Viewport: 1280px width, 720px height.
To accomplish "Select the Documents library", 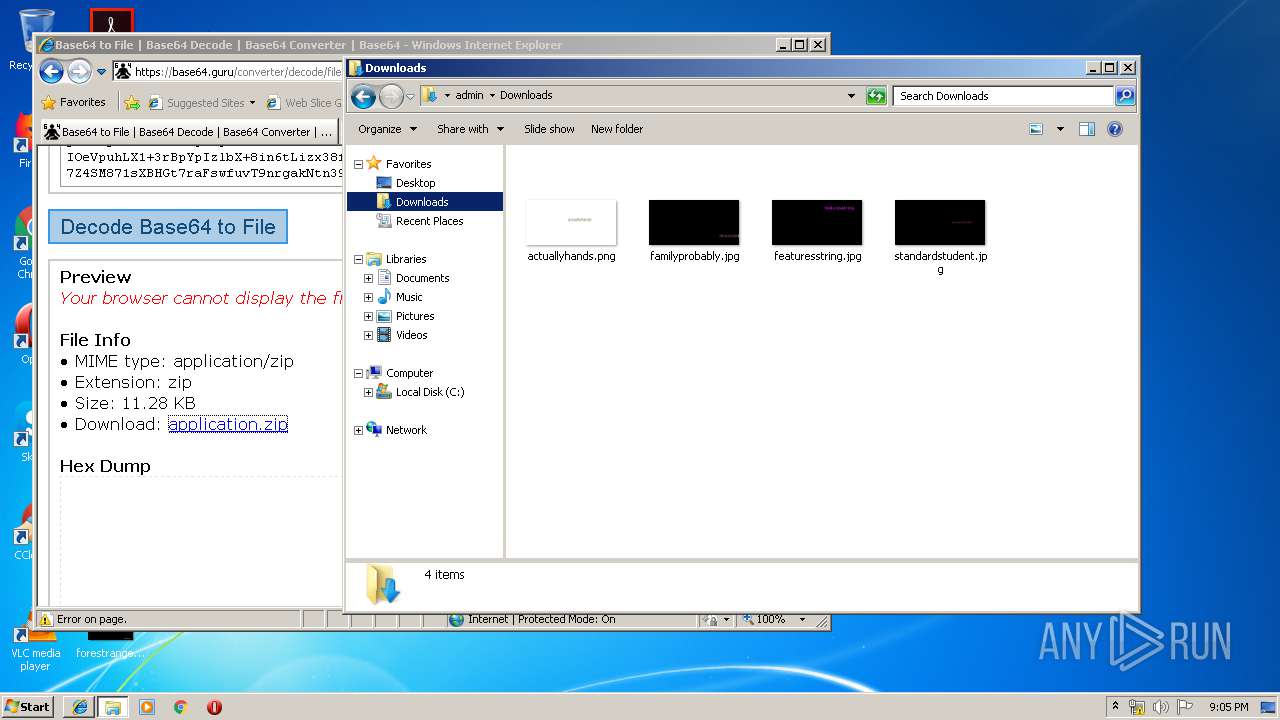I will (x=422, y=278).
